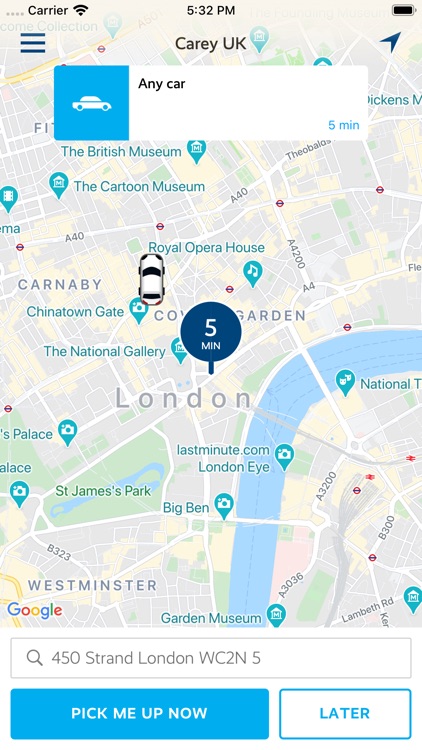
Task: Open the hamburger menu
Action: (x=33, y=43)
